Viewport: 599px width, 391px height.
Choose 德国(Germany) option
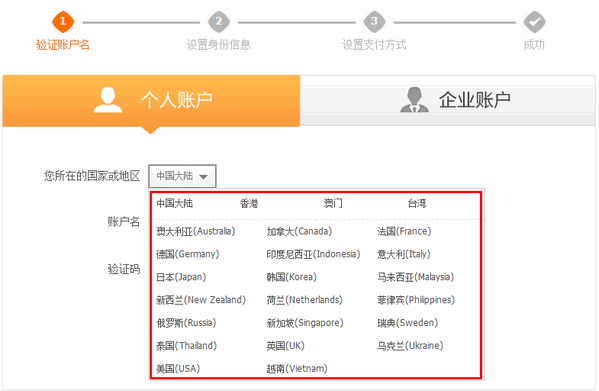tap(188, 254)
